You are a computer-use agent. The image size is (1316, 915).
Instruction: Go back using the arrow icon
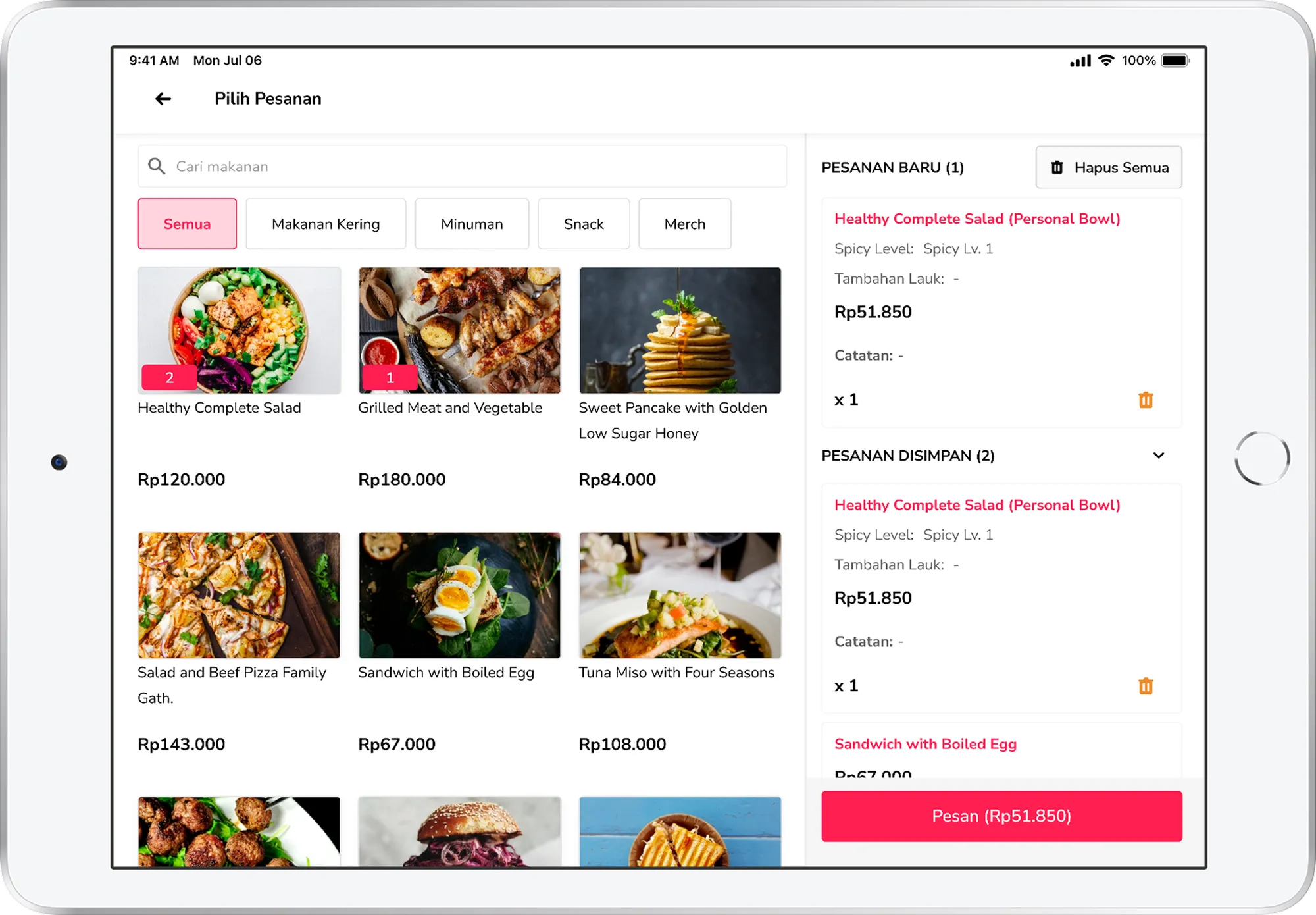click(163, 99)
